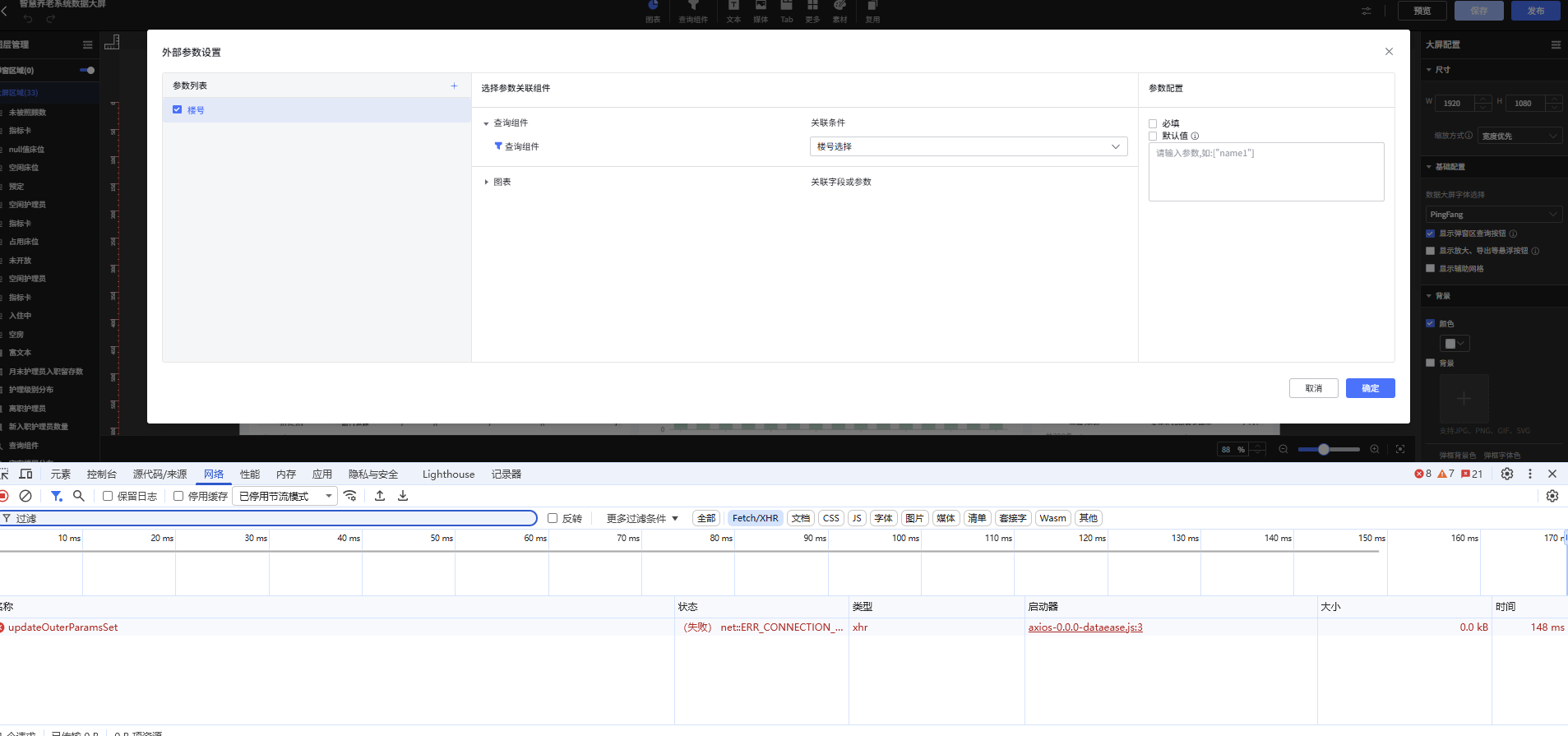
Task: Click the export HAR download icon
Action: pyautogui.click(x=403, y=496)
